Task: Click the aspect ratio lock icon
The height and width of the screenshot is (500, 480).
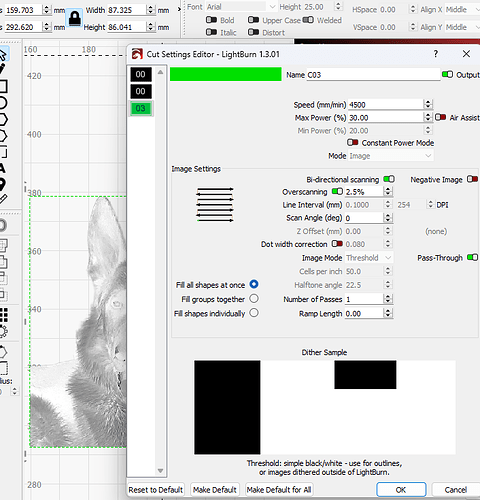Action: (74, 18)
